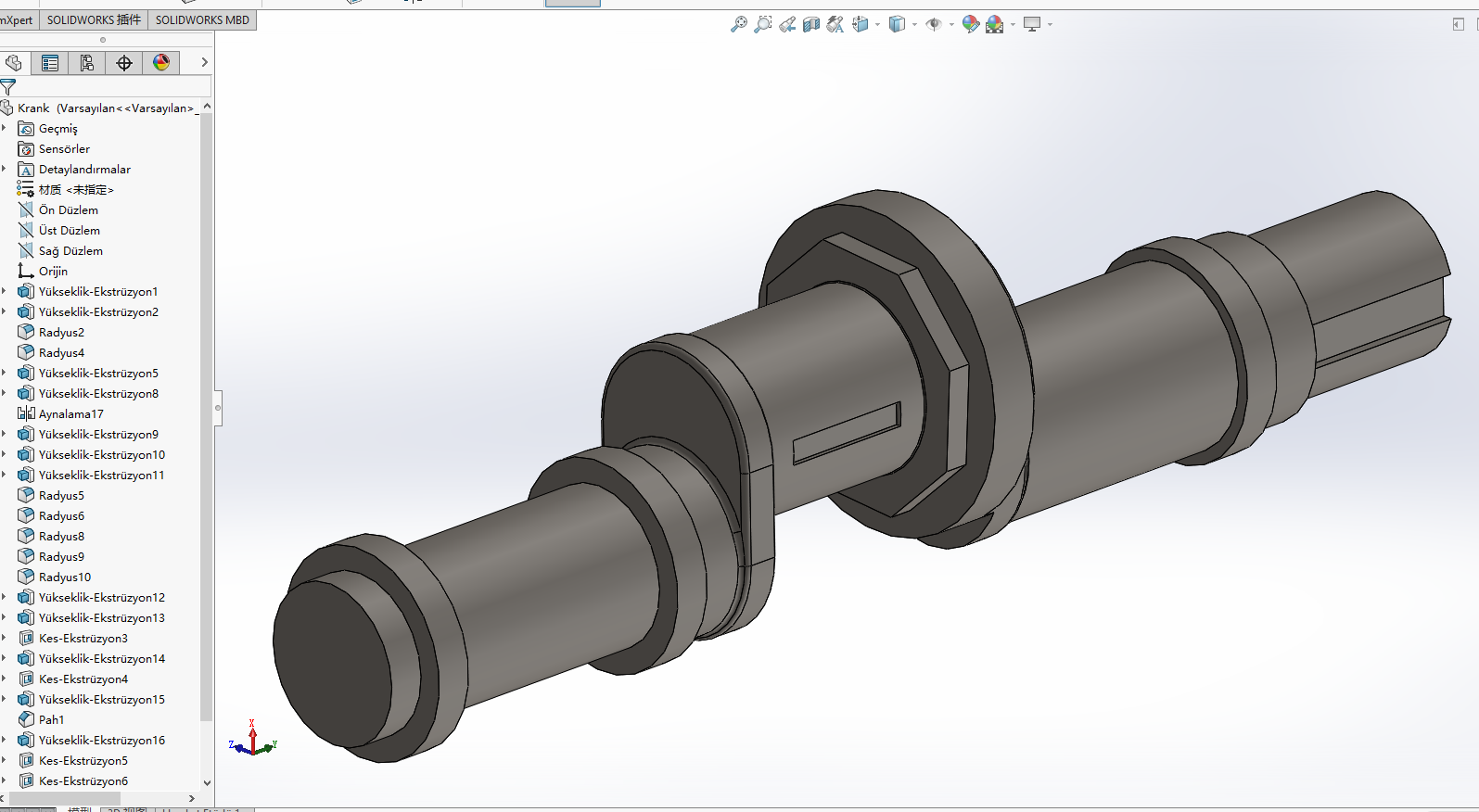1479x812 pixels.
Task: Click the Yükseklik-Ekstrüzyon13 extrude icon
Action: pos(26,617)
